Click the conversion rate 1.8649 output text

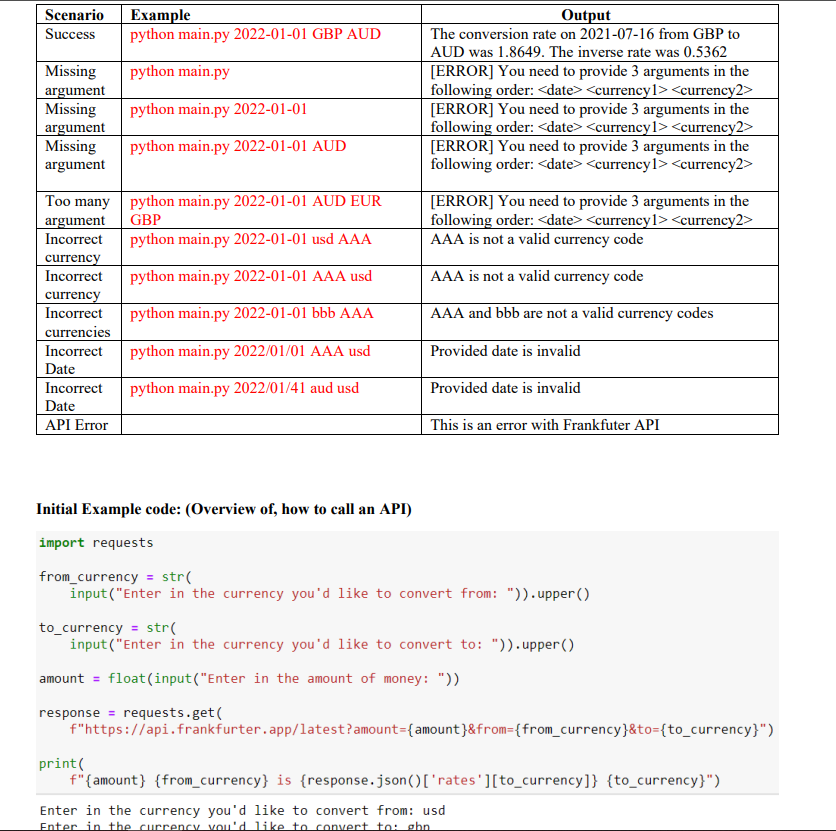click(x=585, y=43)
